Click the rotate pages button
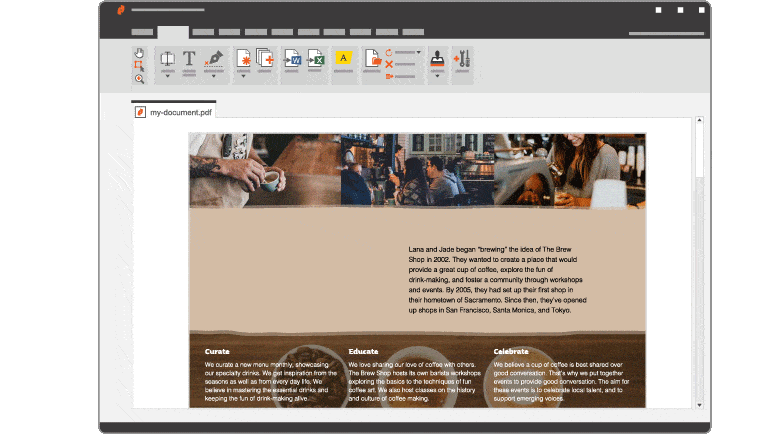Viewport: 762px width, 434px height. 389,52
